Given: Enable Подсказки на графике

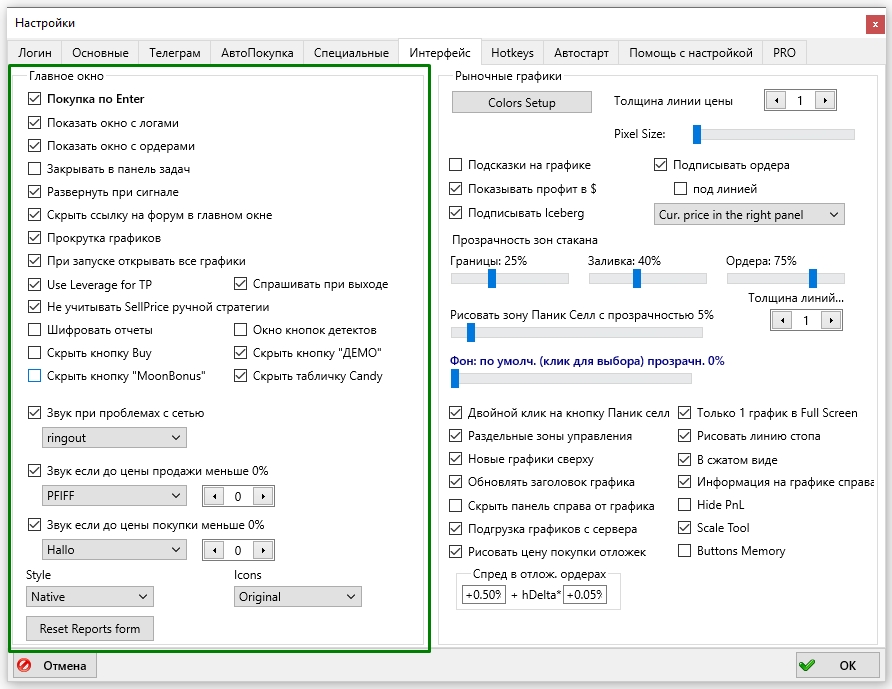Looking at the screenshot, I should click(x=455, y=164).
